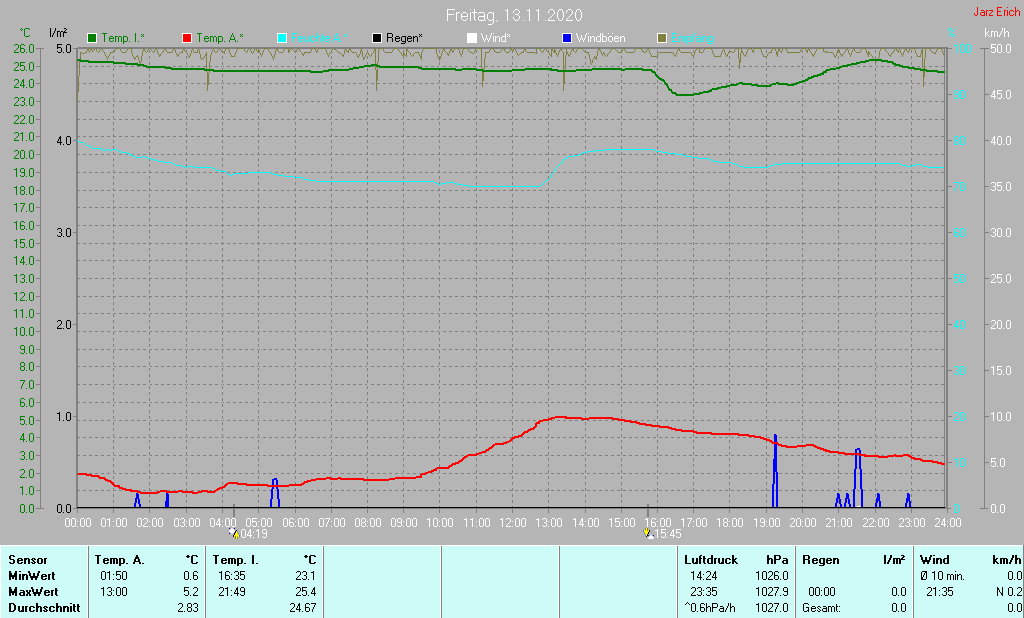The width and height of the screenshot is (1024, 618).
Task: Click the Temp. I. maximum value 25.4
Action: click(306, 592)
